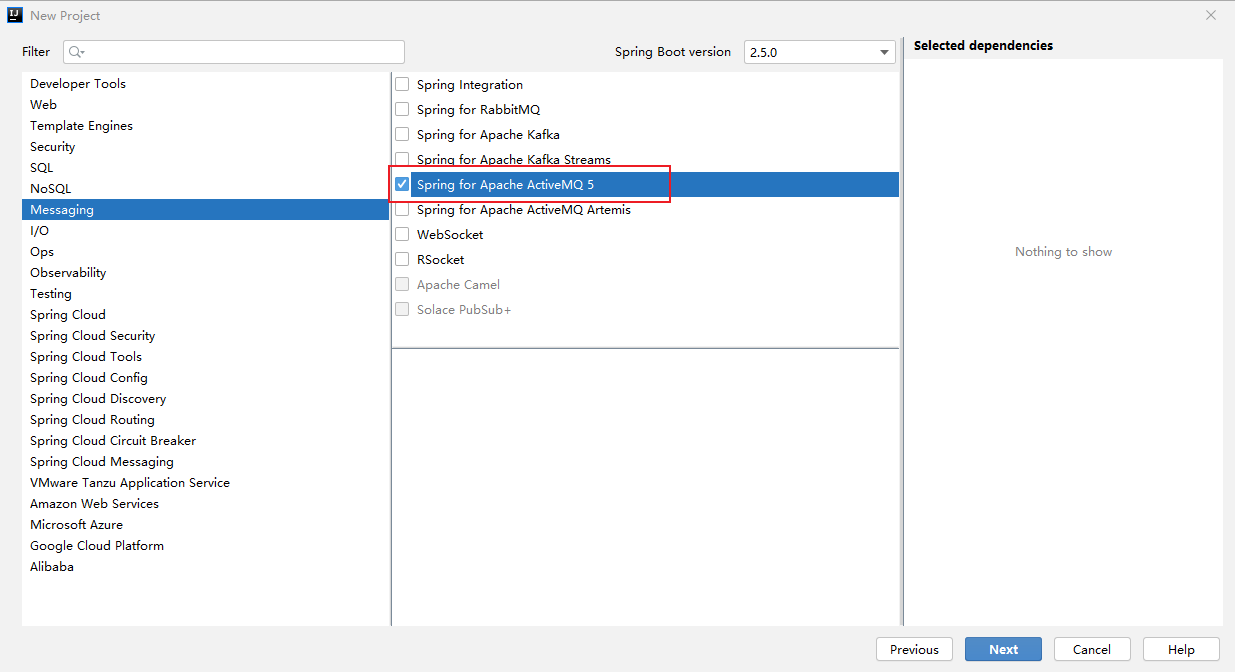Screen dimensions: 1235x672
Task: Select the Messaging category
Action: click(x=205, y=210)
